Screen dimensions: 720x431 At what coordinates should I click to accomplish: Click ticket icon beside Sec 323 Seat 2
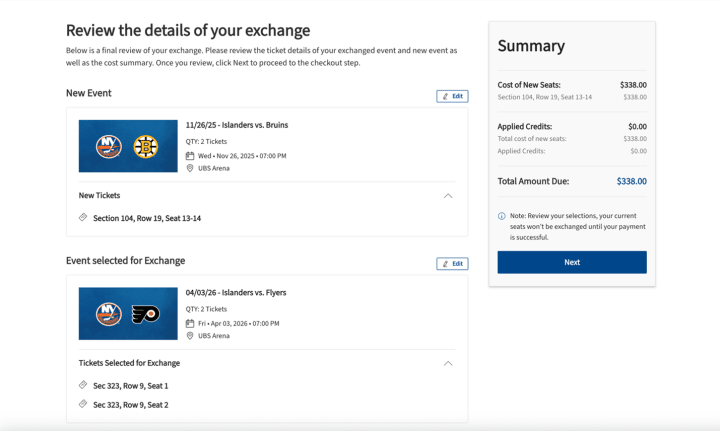[83, 404]
